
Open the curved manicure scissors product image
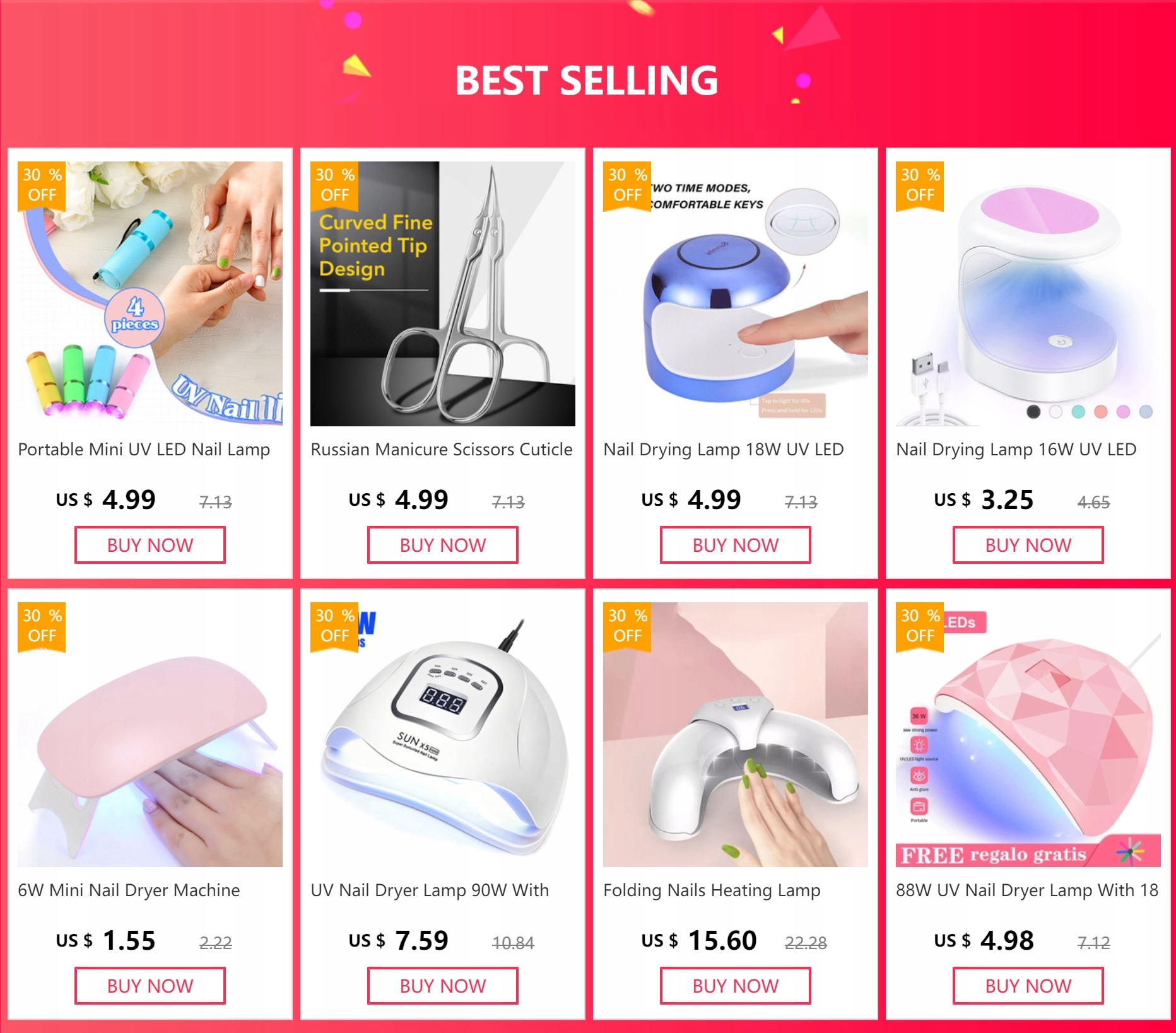point(443,294)
